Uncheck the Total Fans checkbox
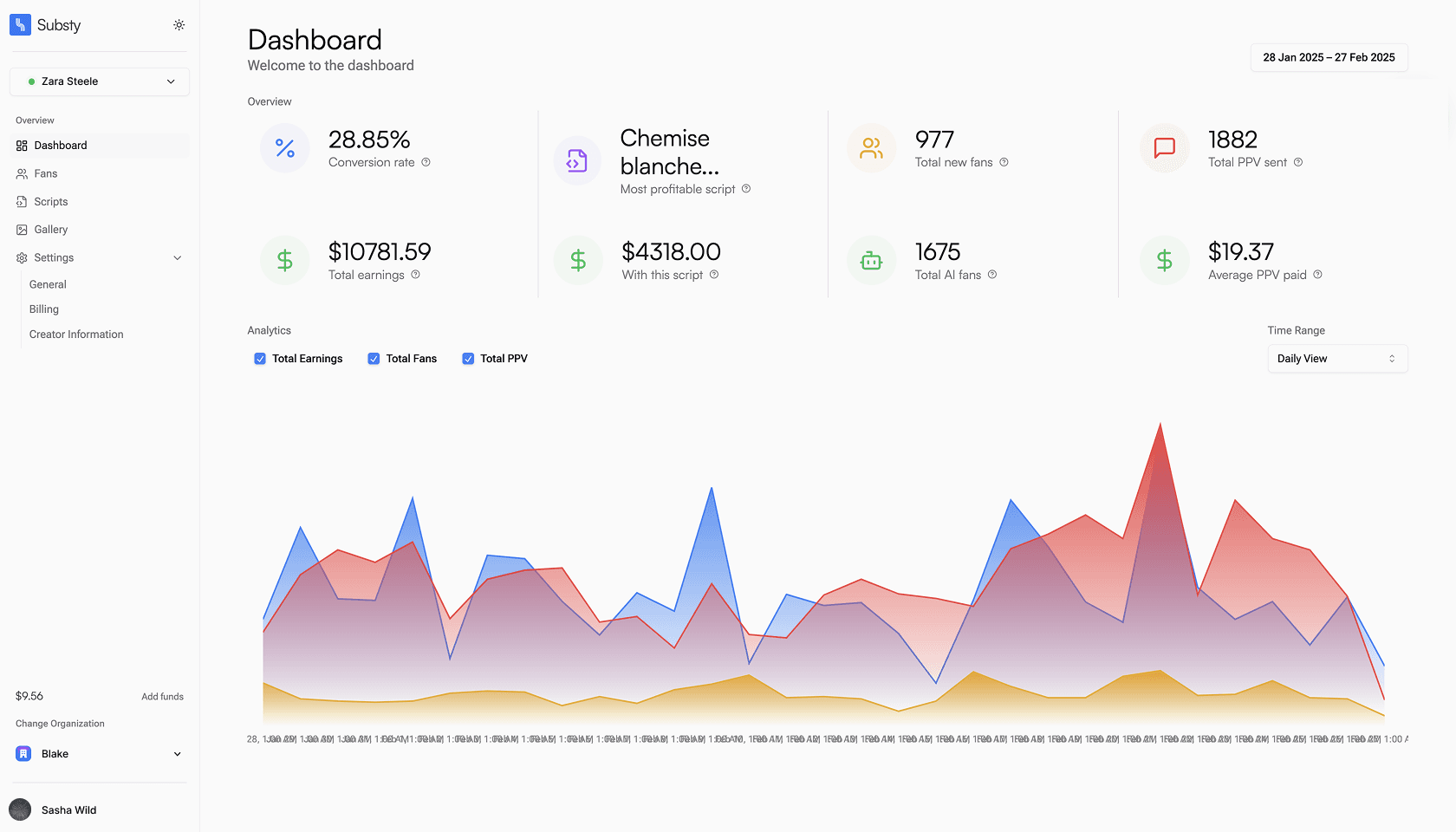 [x=374, y=359]
